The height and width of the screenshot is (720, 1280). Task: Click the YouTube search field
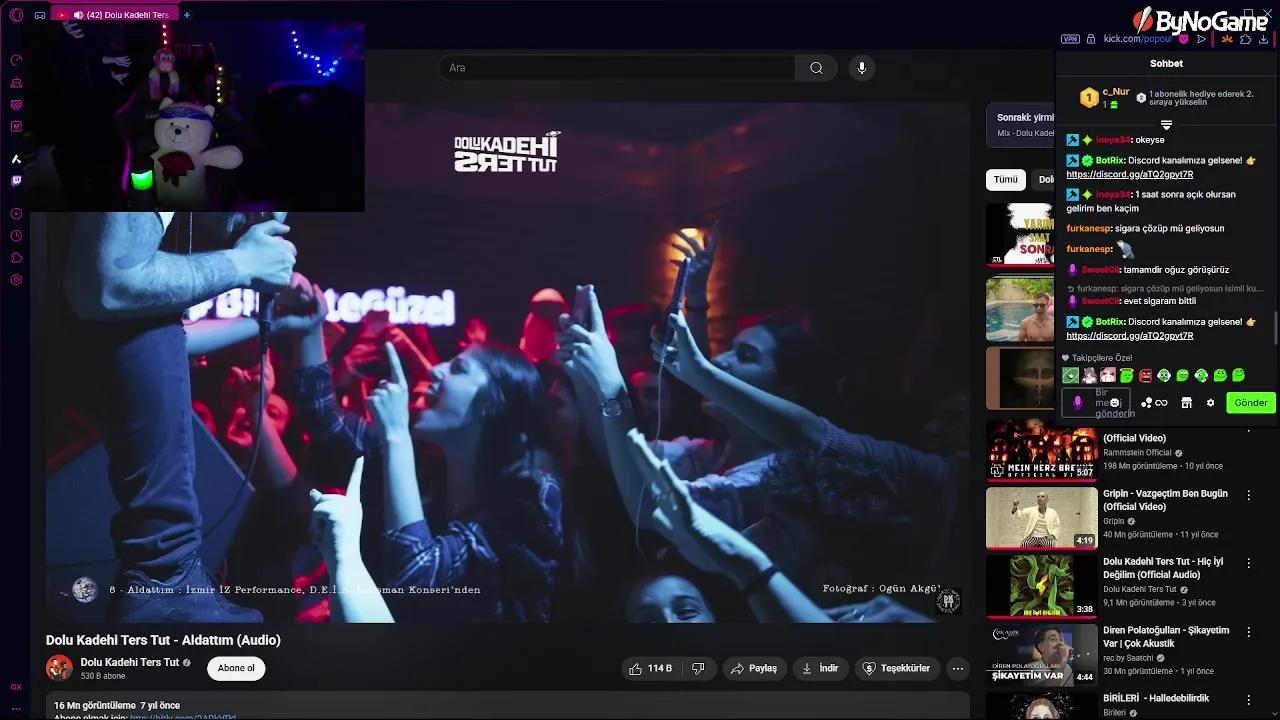click(617, 68)
